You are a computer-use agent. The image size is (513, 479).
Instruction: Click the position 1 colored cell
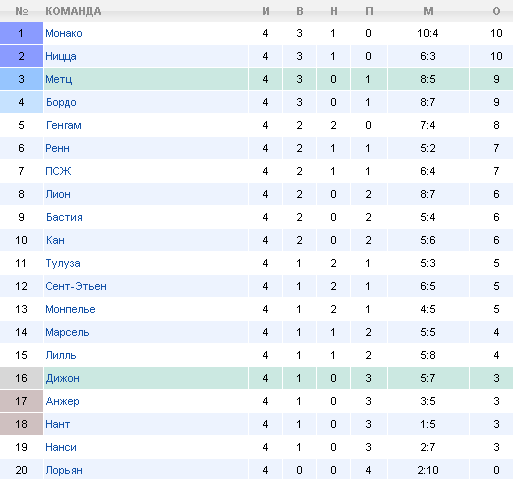coord(21,33)
